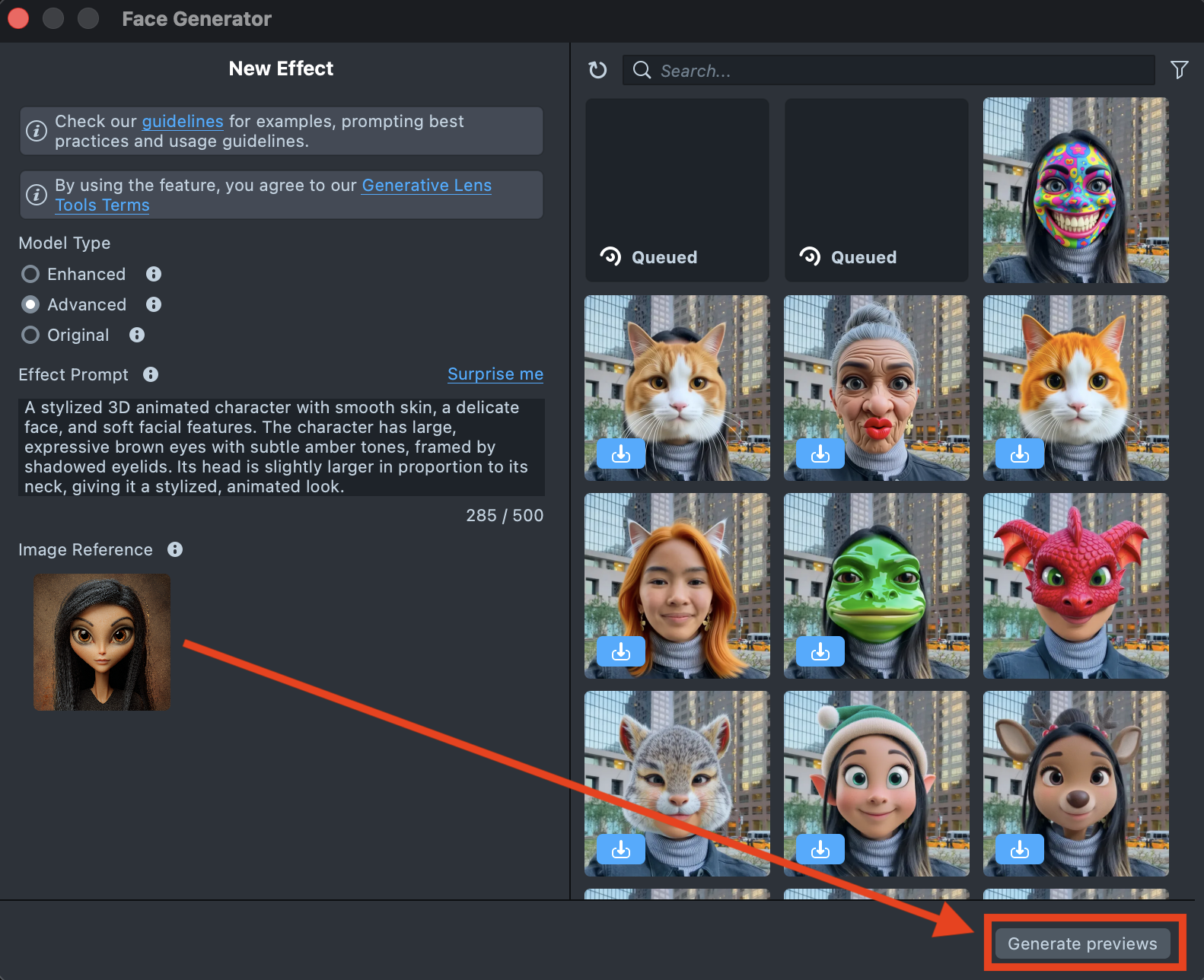Screen dimensions: 1204x980
Task: Click the Surprise me link
Action: (495, 374)
